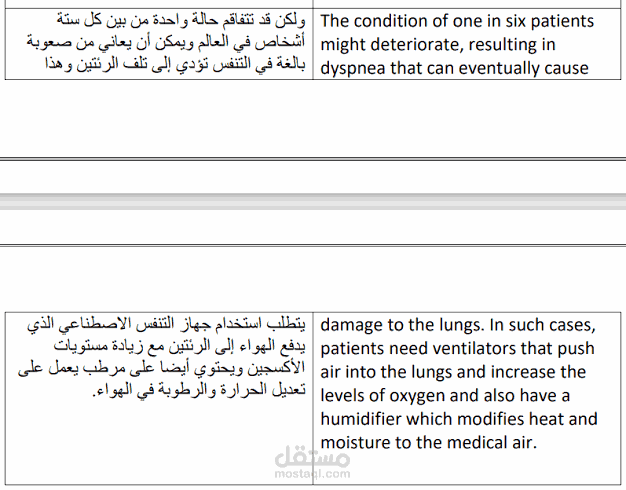Place cursor in 'might deteriorate, resulting in' line
Viewport: 626px width, 490px height.
click(x=438, y=44)
